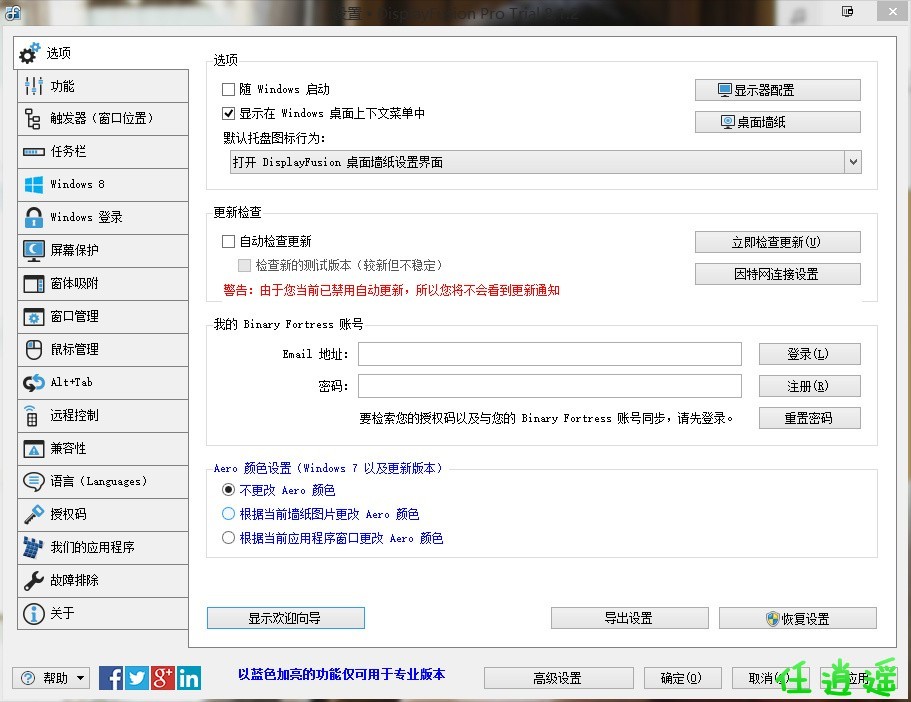Click the 桌面墙纸 button

[x=778, y=122]
